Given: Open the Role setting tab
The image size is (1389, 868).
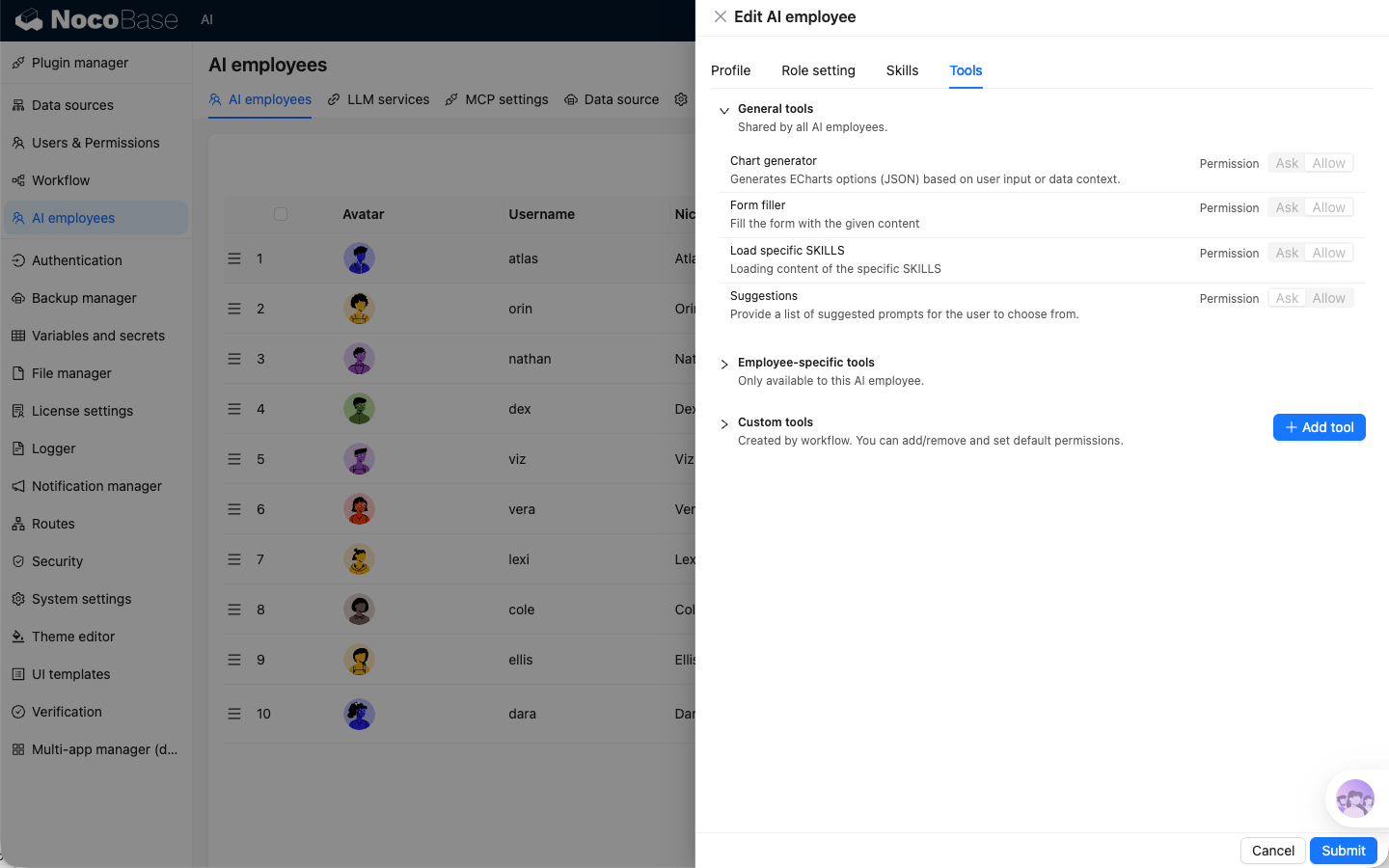Looking at the screenshot, I should [818, 70].
